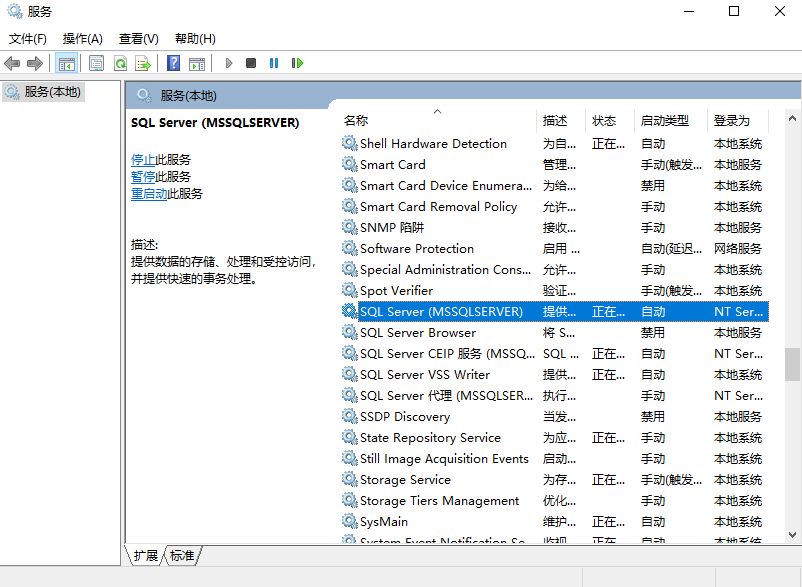This screenshot has height=587, width=802.
Task: Click 管理... description of Smart Card
Action: [x=559, y=164]
